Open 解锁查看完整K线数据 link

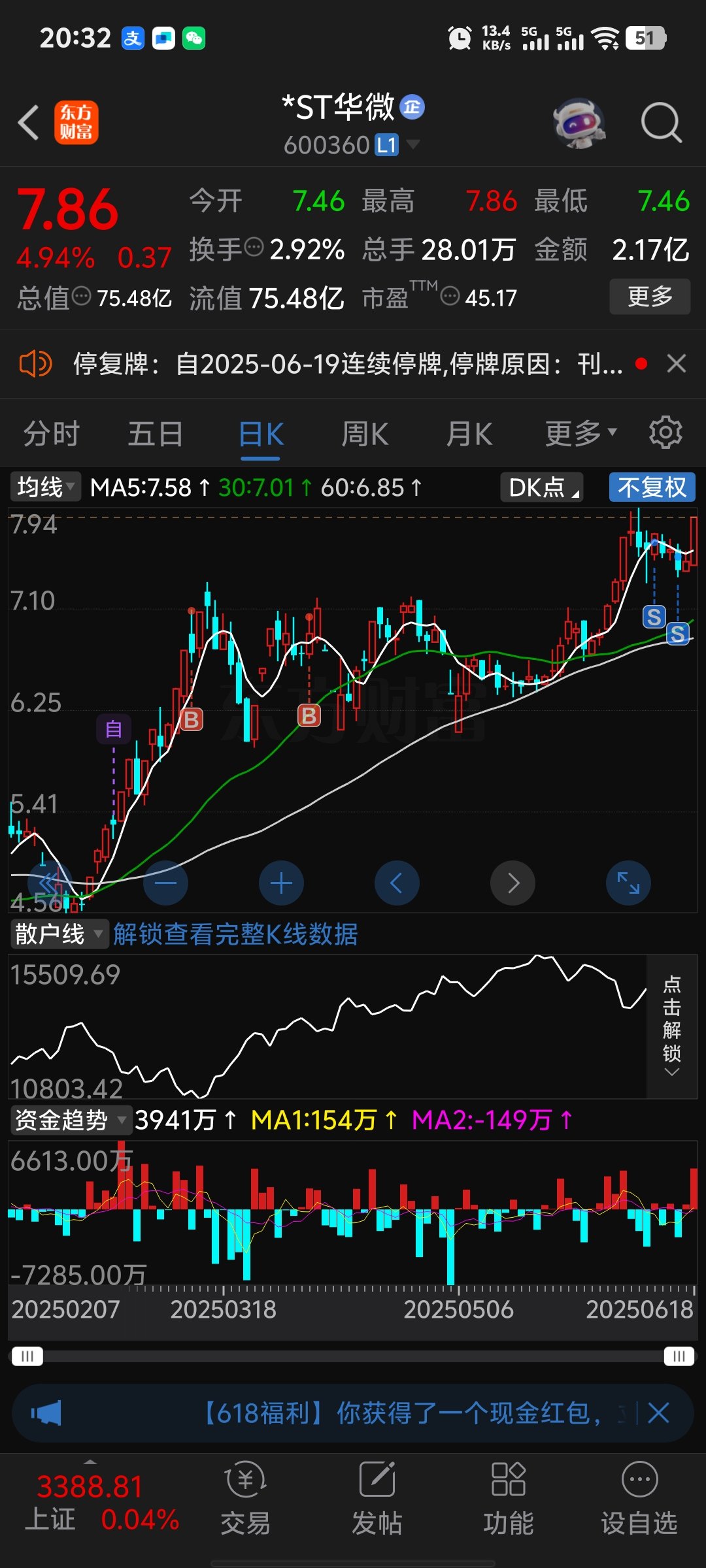pos(235,934)
